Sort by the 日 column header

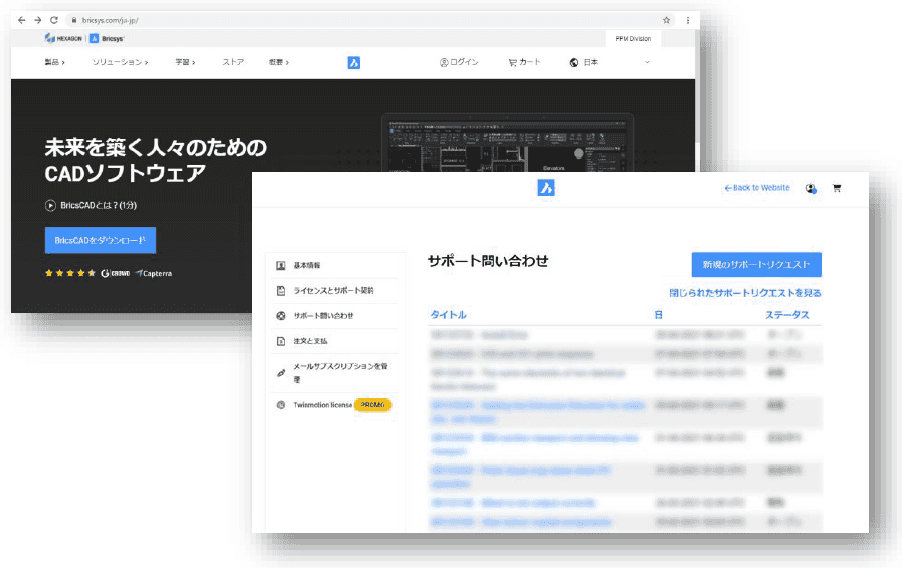point(658,315)
